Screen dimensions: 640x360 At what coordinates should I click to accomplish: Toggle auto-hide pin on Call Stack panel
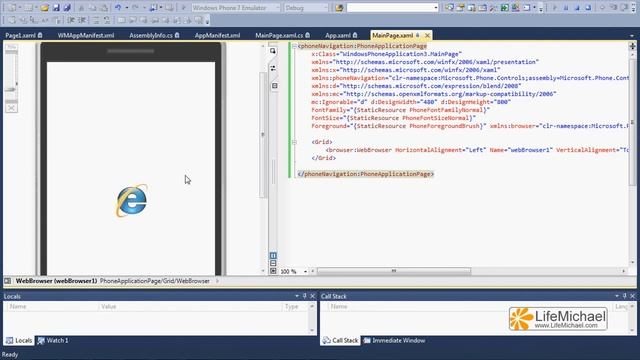point(624,296)
